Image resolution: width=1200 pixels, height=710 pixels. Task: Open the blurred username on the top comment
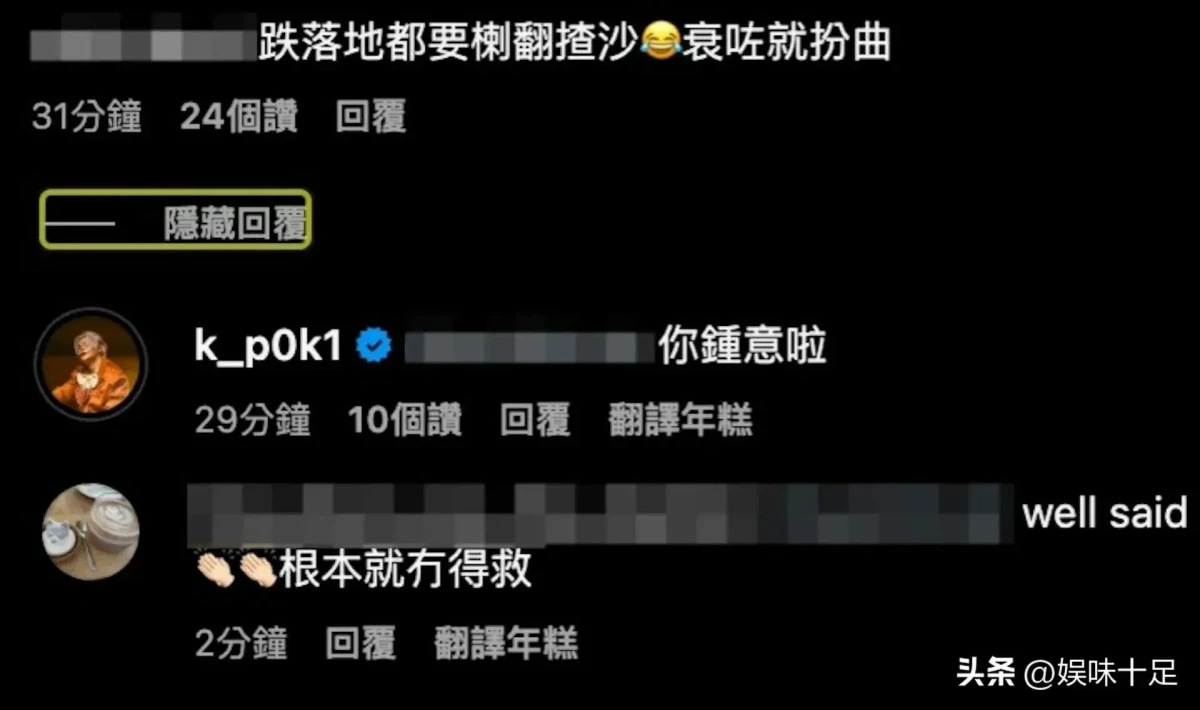(x=144, y=45)
